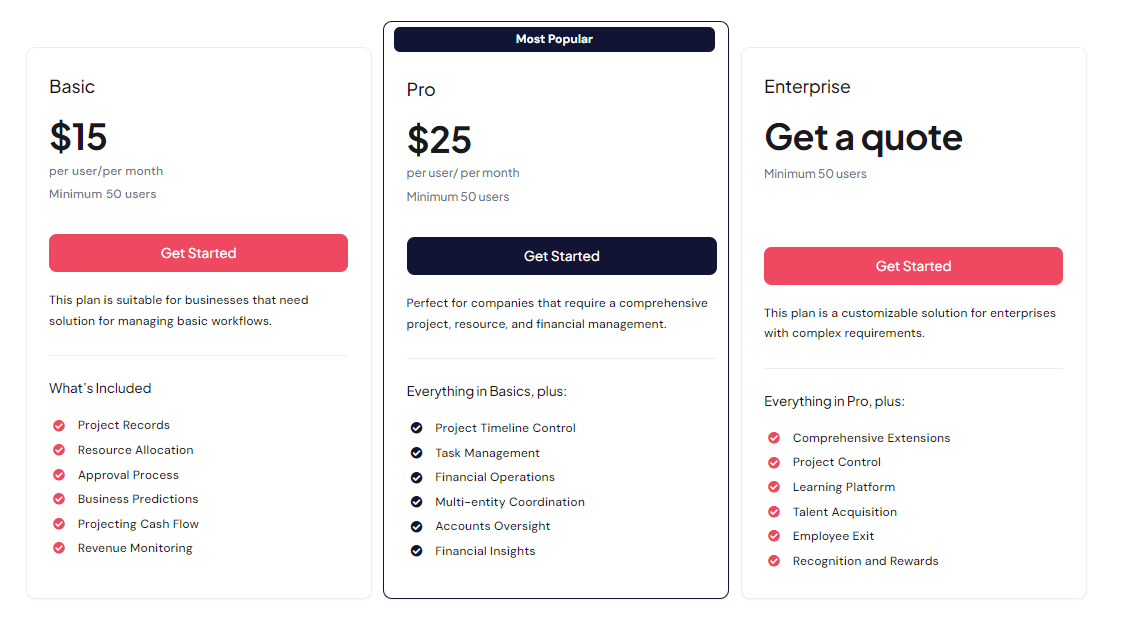Select the check icon beside Business Predictions
The width and height of the screenshot is (1129, 630).
point(59,499)
